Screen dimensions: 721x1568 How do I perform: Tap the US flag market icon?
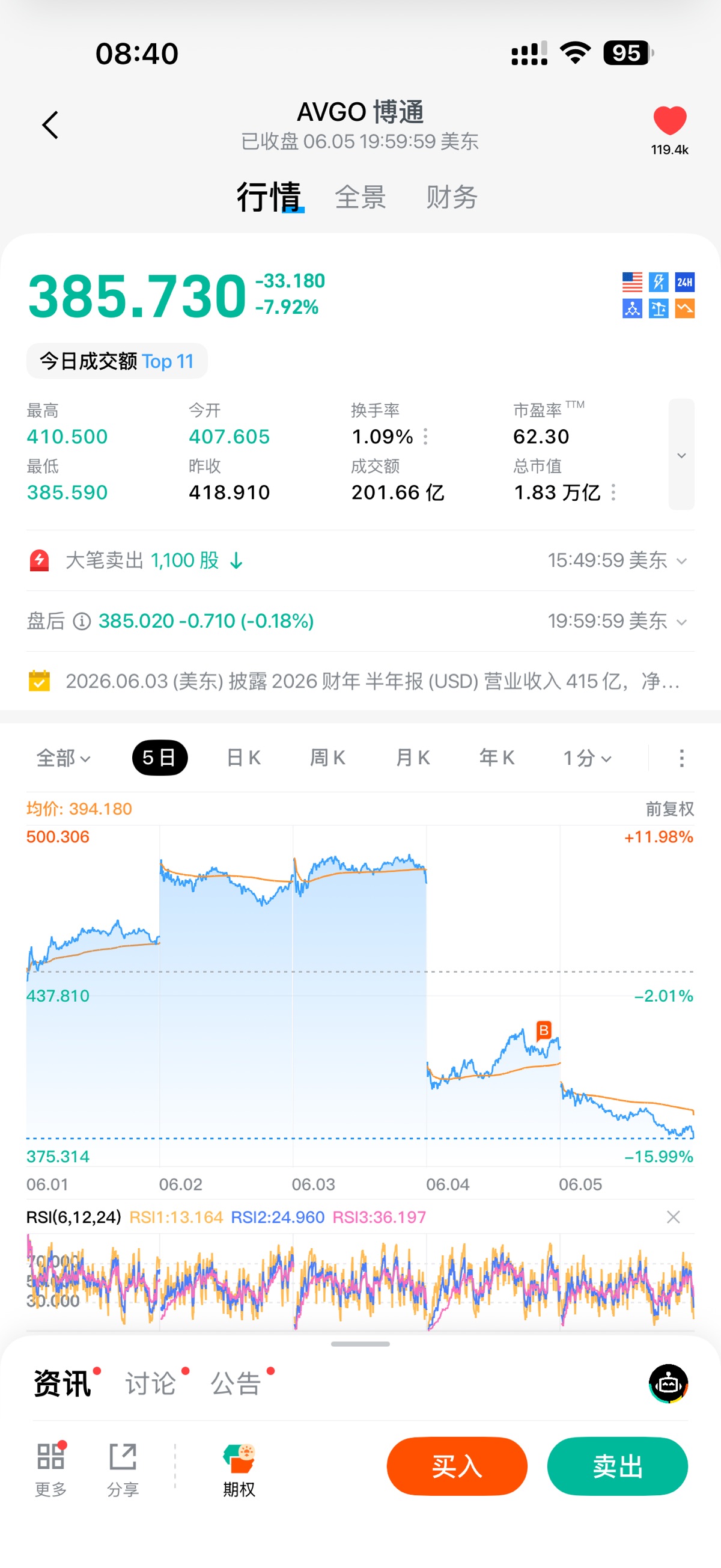(632, 282)
